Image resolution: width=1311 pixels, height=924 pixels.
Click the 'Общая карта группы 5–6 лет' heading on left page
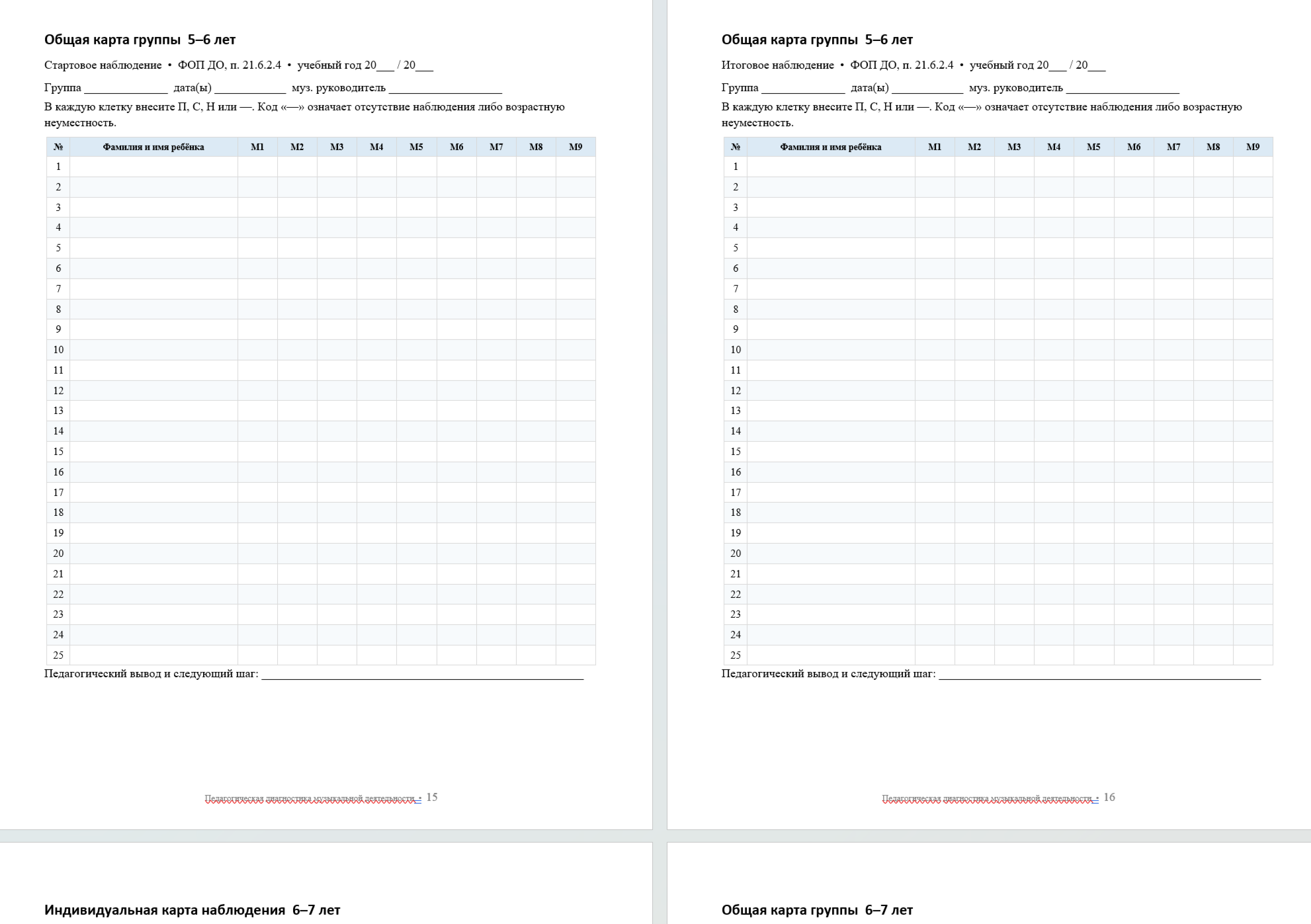tap(140, 40)
